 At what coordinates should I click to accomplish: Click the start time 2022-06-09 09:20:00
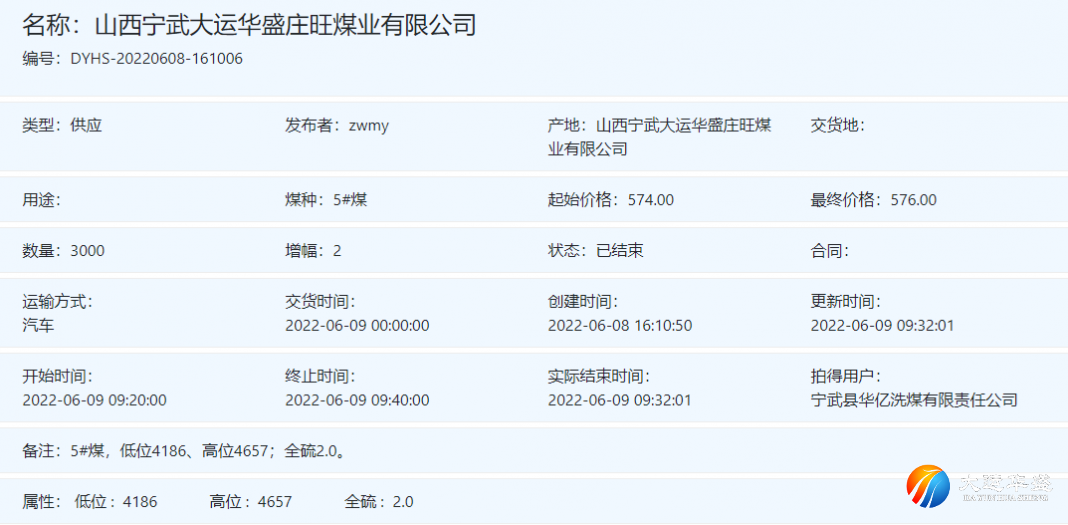click(94, 400)
